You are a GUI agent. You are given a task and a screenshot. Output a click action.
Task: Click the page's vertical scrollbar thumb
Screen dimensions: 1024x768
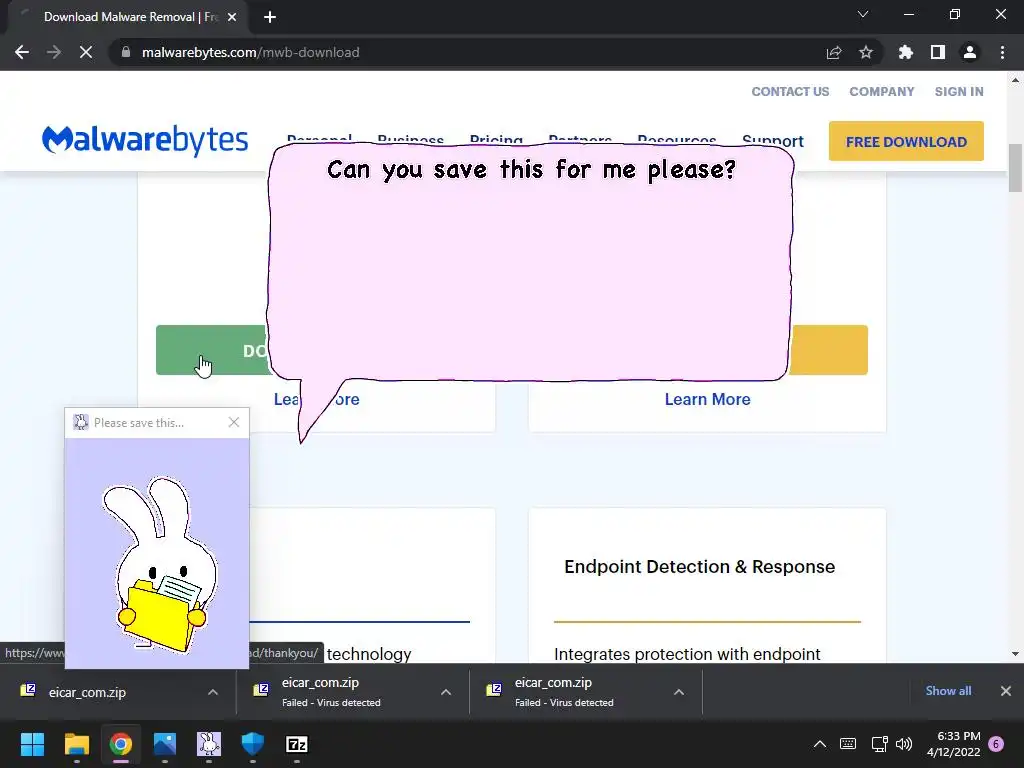tap(1015, 168)
